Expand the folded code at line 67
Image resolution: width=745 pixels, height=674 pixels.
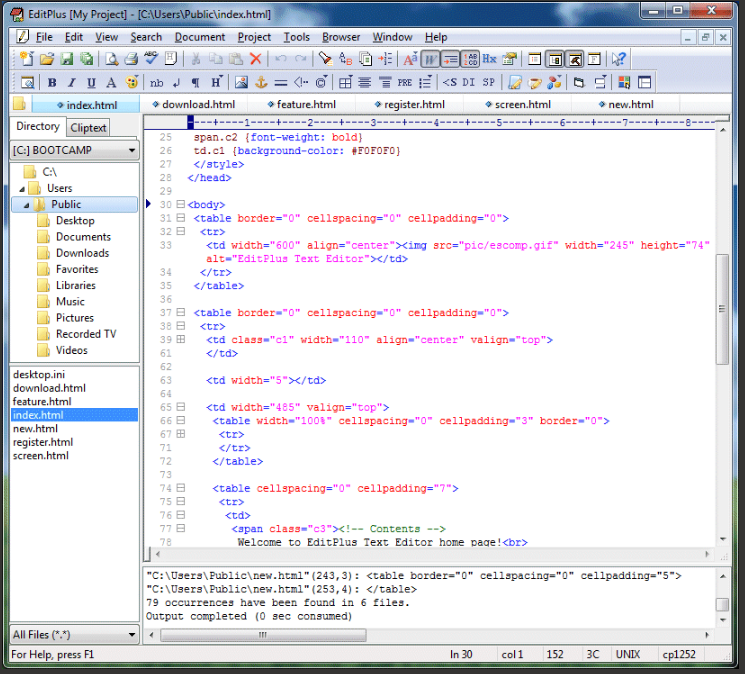click(181, 434)
